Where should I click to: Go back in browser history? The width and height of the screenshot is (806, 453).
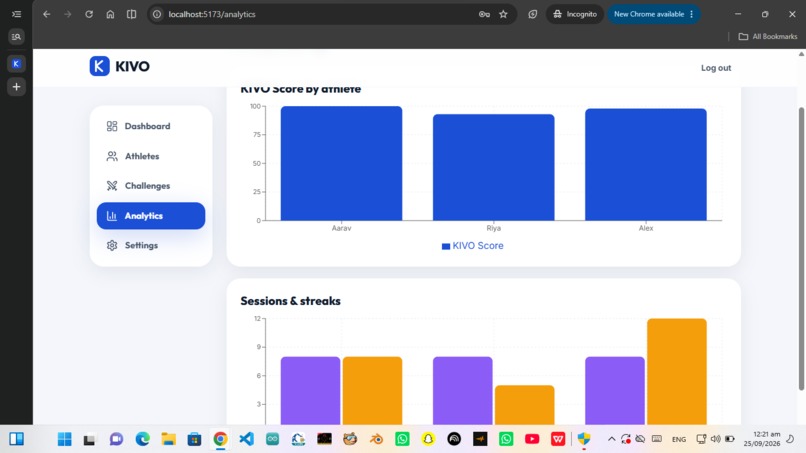pyautogui.click(x=47, y=14)
